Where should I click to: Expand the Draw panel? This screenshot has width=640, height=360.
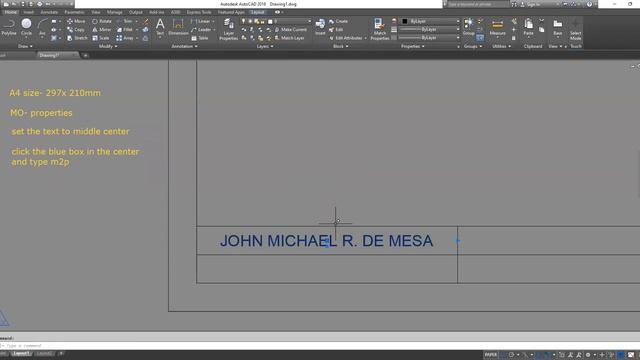pos(25,46)
